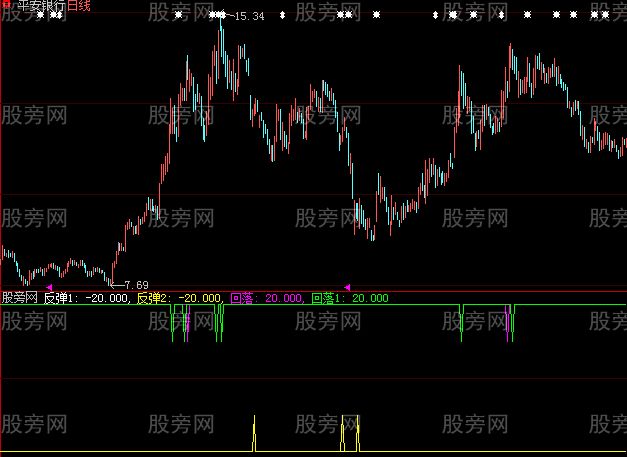Image resolution: width=627 pixels, height=457 pixels.
Task: Toggle the magenta 回落 indicator label
Action: (266, 298)
